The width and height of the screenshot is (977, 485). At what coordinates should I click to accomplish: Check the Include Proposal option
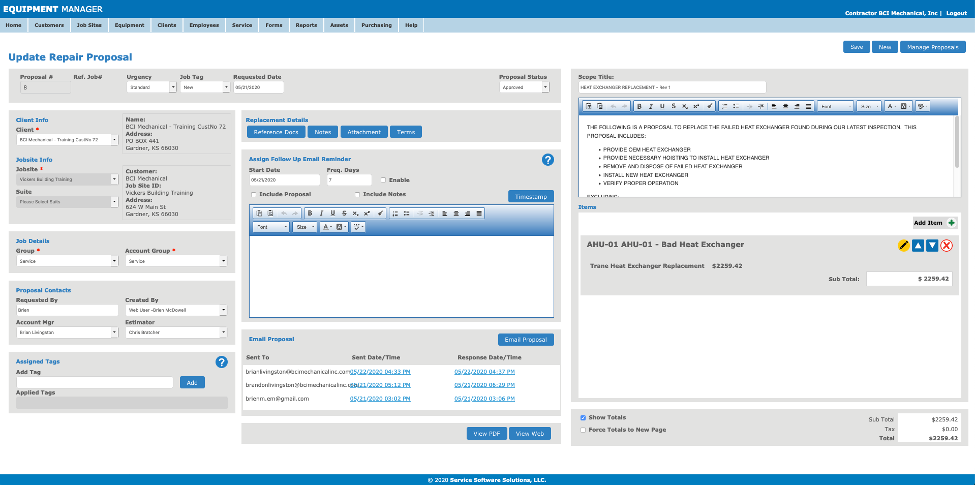point(253,194)
